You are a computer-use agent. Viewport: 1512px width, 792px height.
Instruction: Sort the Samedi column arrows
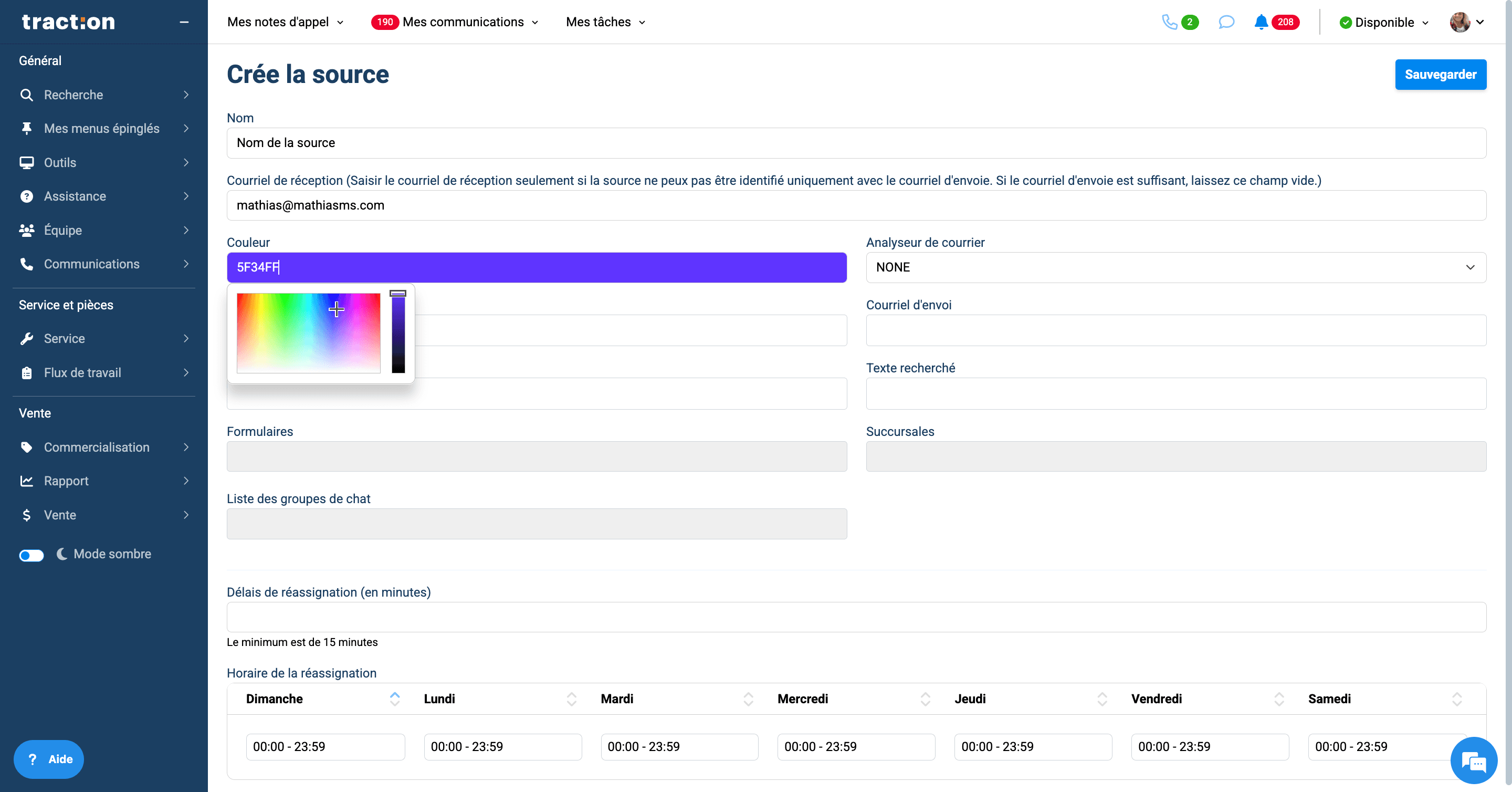(x=1456, y=699)
